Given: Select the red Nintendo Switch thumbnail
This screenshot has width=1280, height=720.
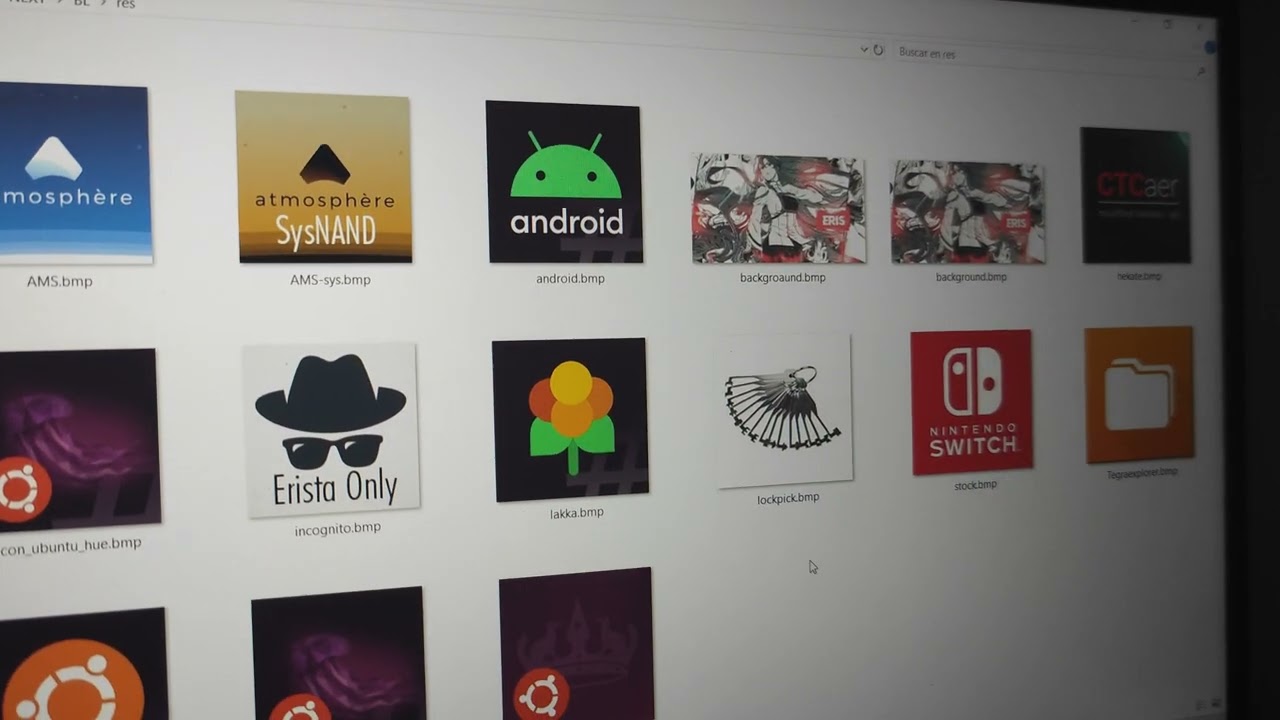Looking at the screenshot, I should tap(971, 402).
